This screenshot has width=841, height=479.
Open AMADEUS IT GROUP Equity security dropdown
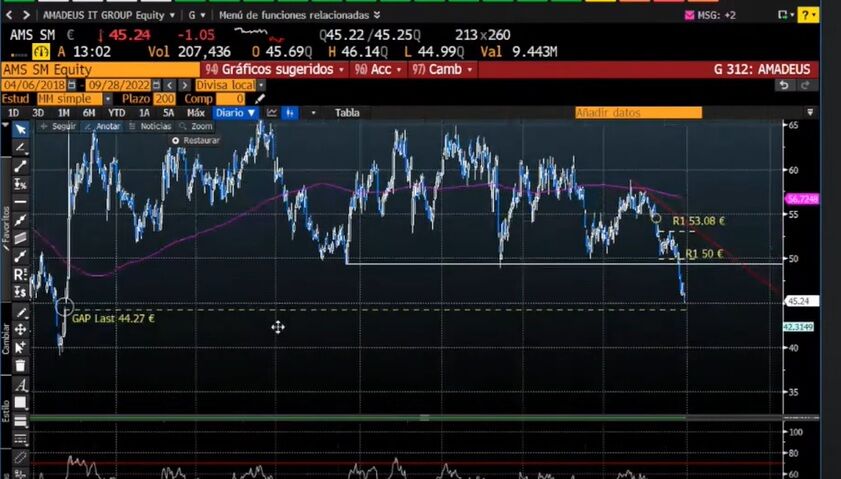click(109, 16)
